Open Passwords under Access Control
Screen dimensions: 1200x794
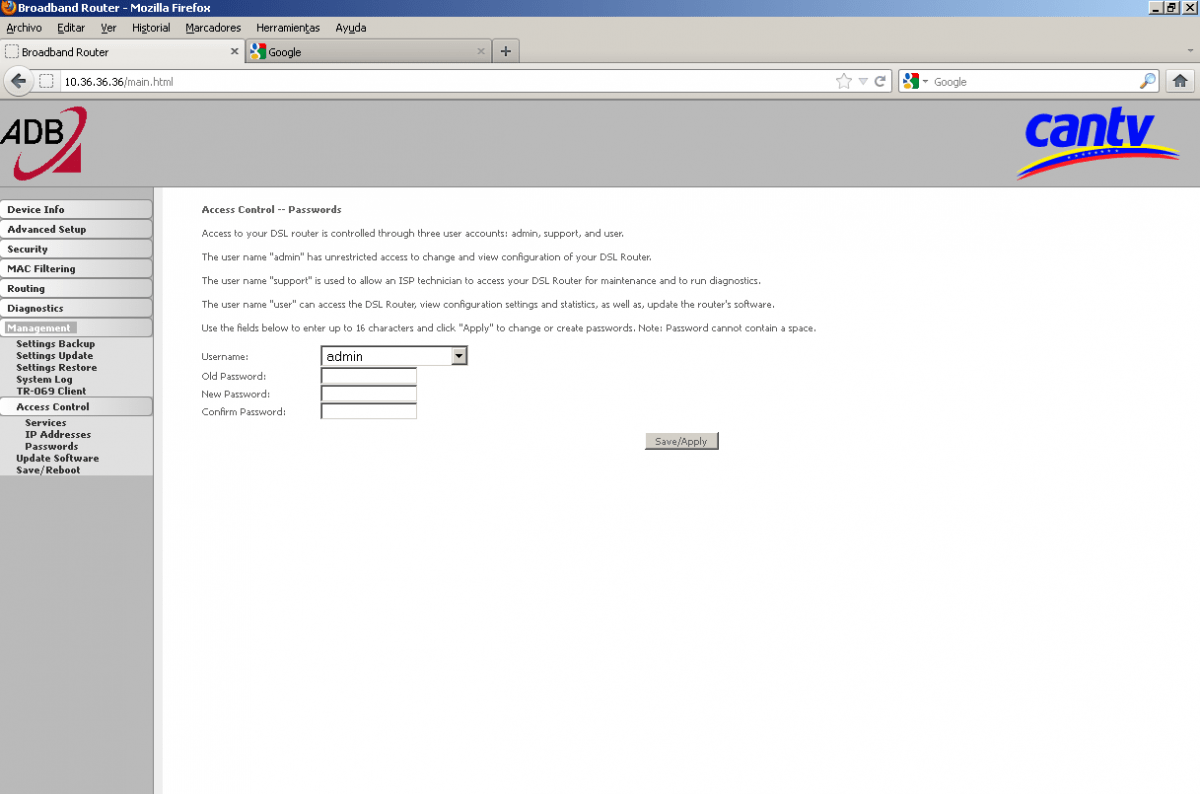(51, 447)
